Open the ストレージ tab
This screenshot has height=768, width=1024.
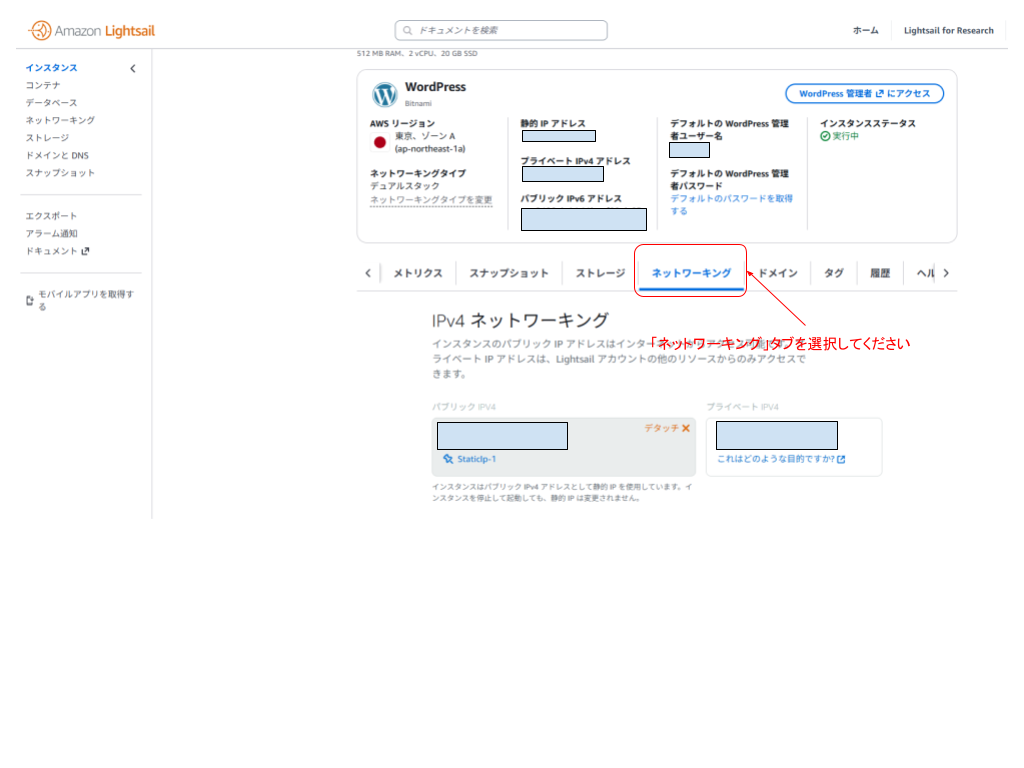click(x=596, y=272)
